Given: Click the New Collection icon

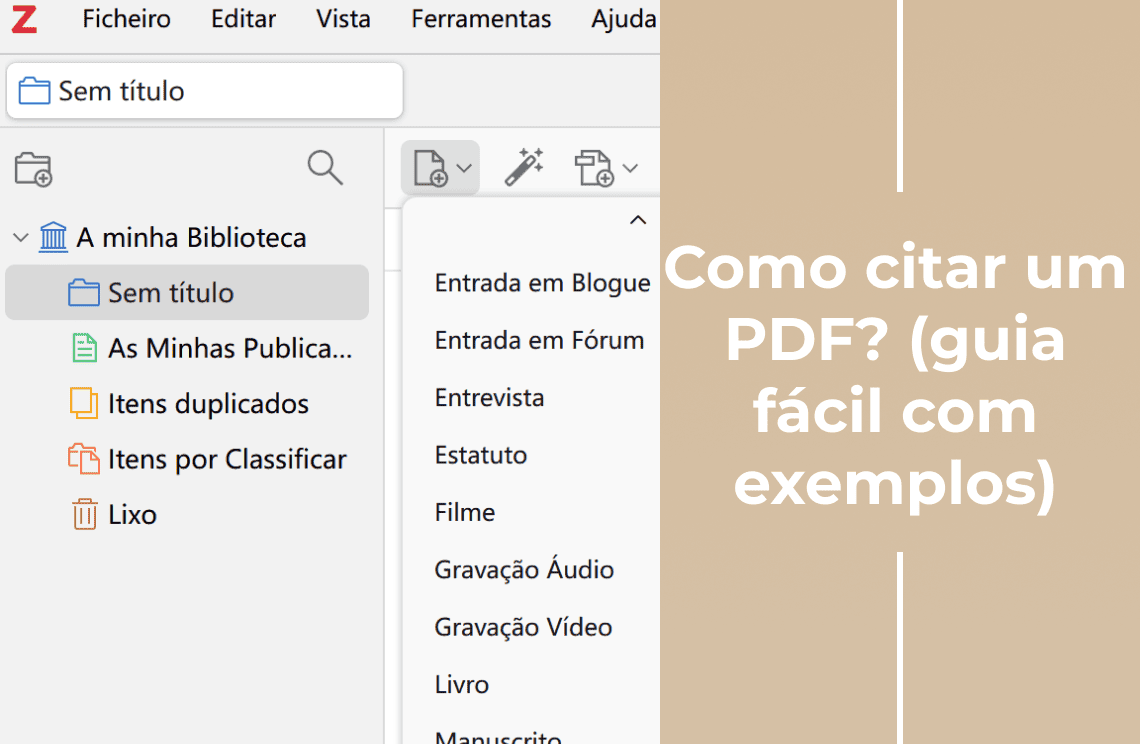Looking at the screenshot, I should [33, 168].
